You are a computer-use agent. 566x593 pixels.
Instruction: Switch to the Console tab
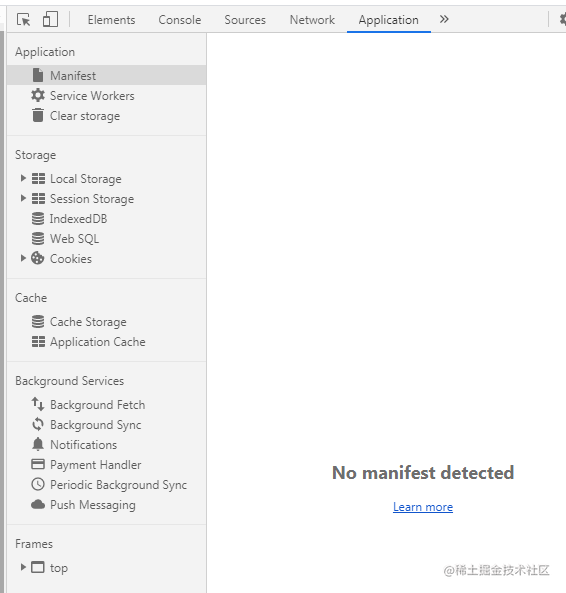(x=180, y=20)
